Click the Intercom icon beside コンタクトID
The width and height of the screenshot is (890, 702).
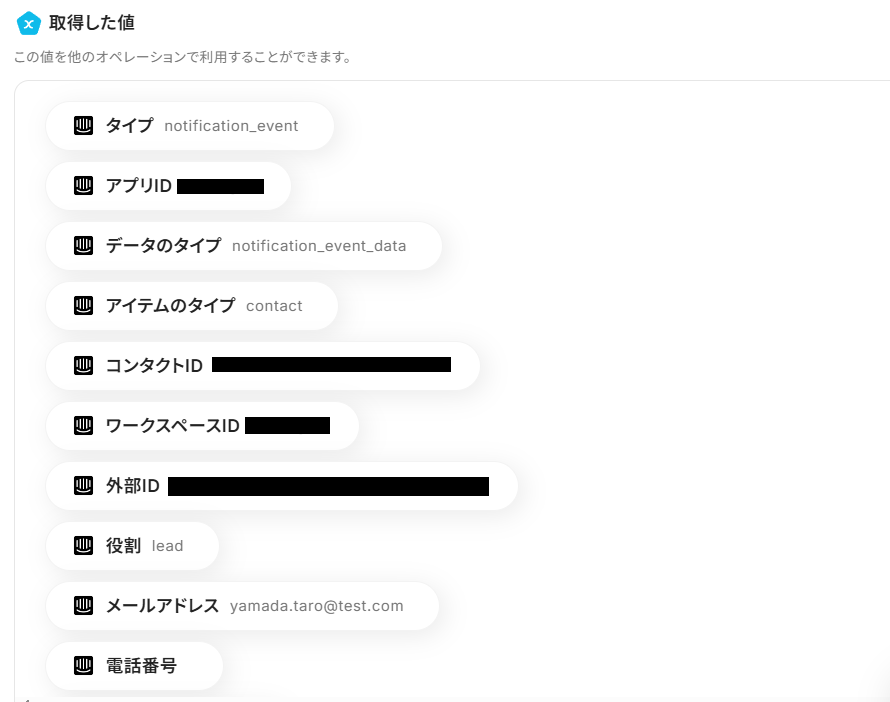[84, 366]
